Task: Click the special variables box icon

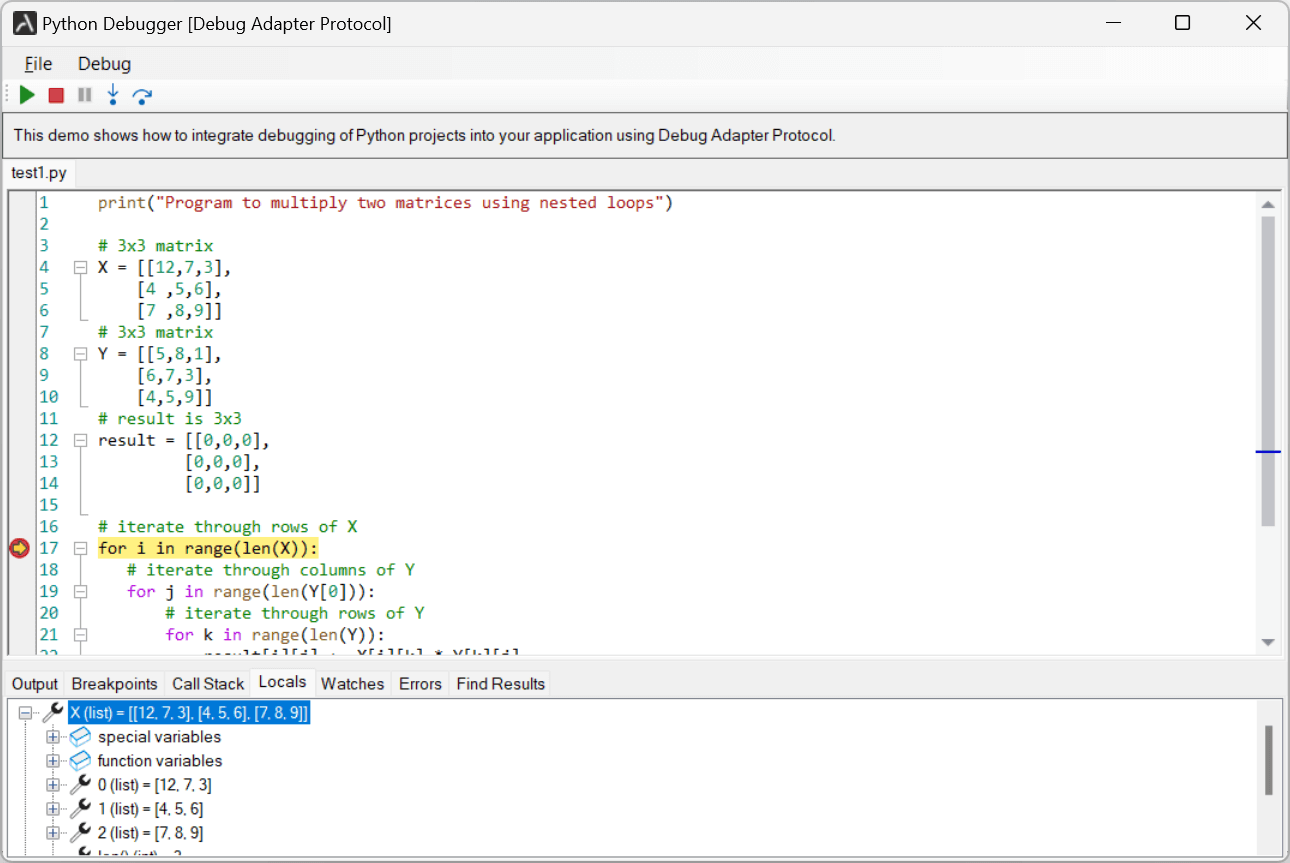Action: point(80,737)
